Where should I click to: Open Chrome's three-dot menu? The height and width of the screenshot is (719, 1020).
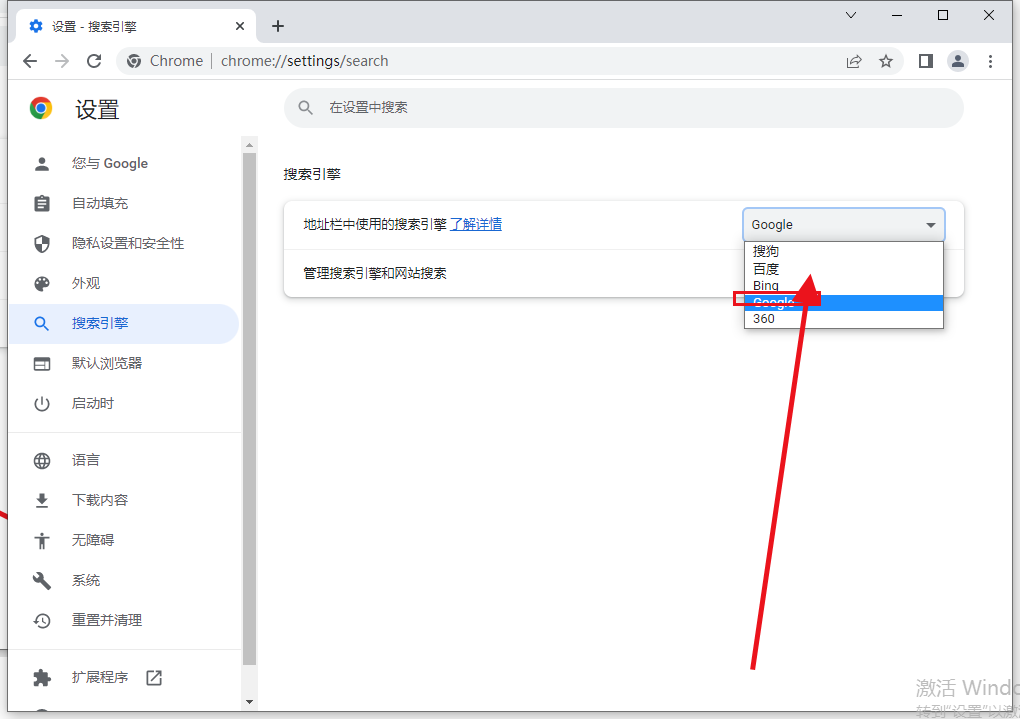click(x=990, y=61)
